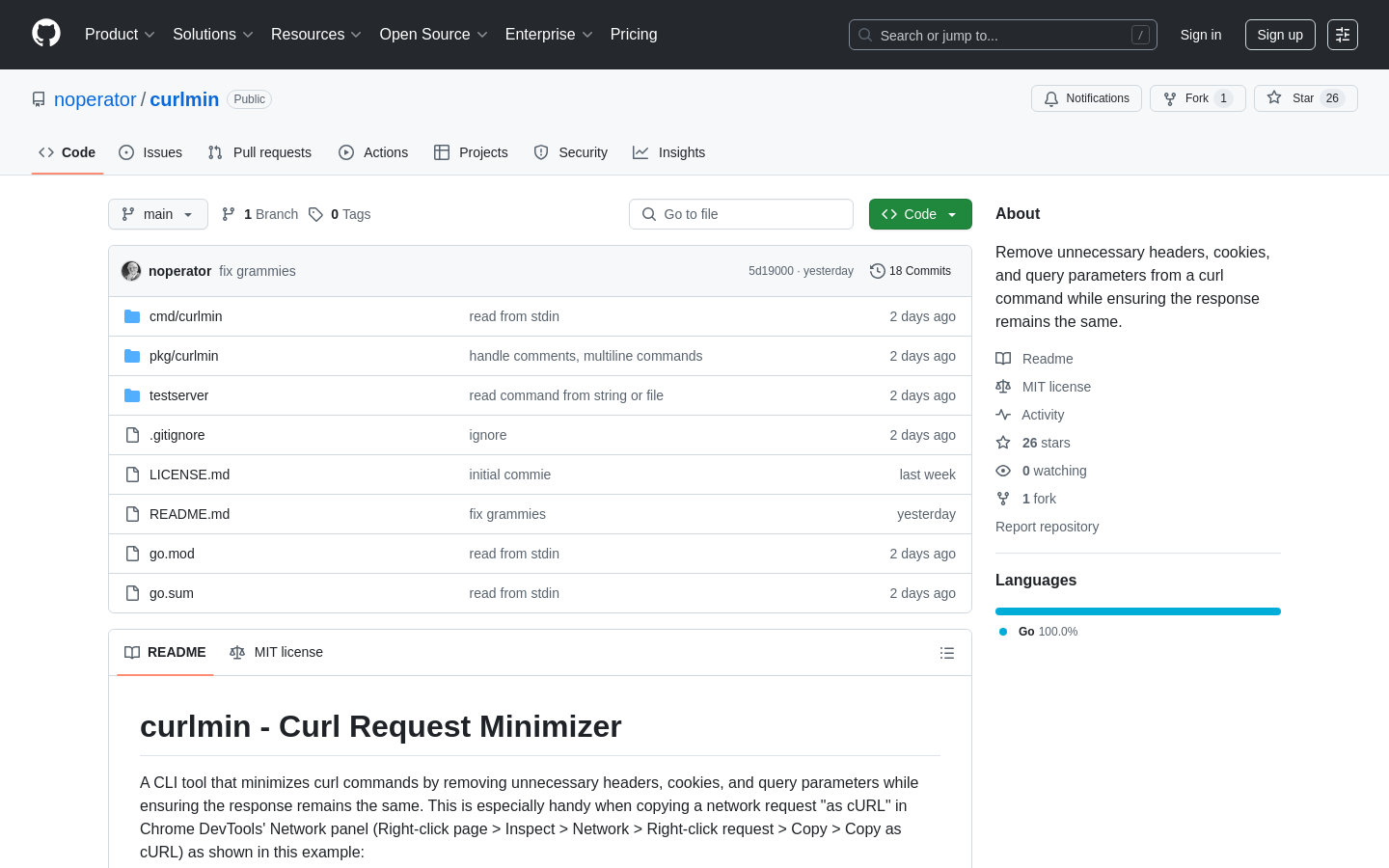Click the noperator avatar image

[x=131, y=271]
